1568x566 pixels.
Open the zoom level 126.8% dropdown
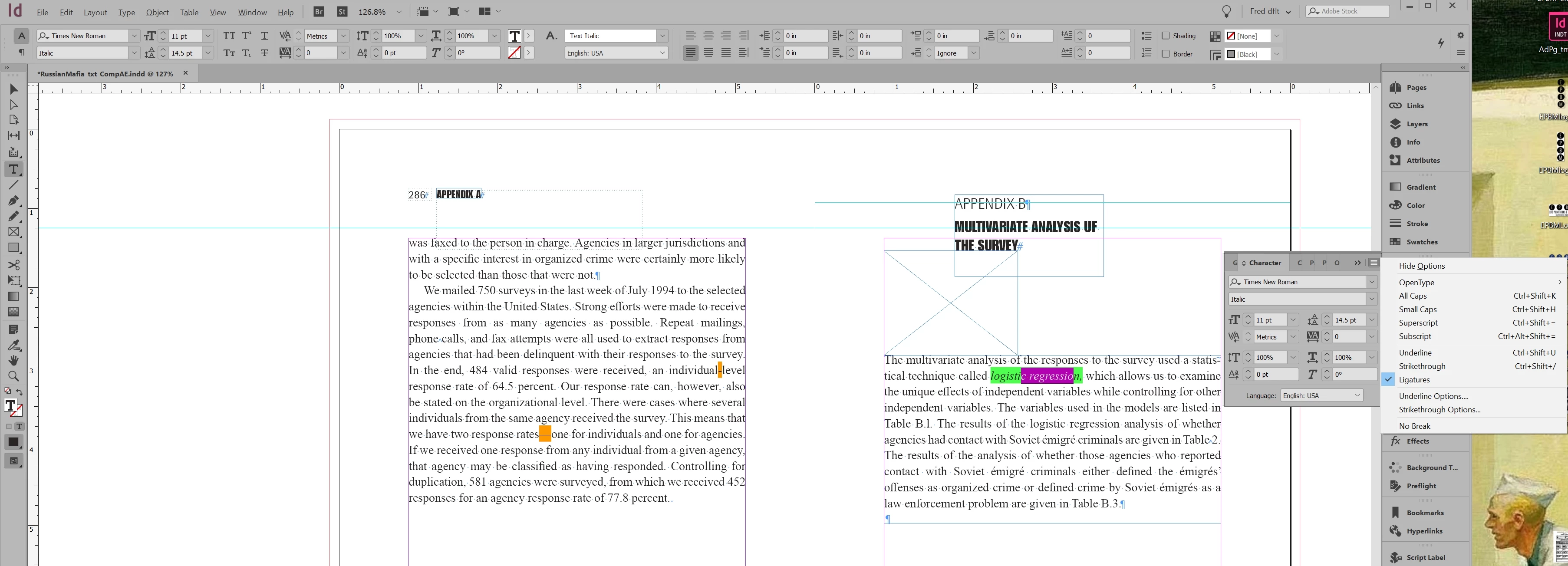click(399, 12)
